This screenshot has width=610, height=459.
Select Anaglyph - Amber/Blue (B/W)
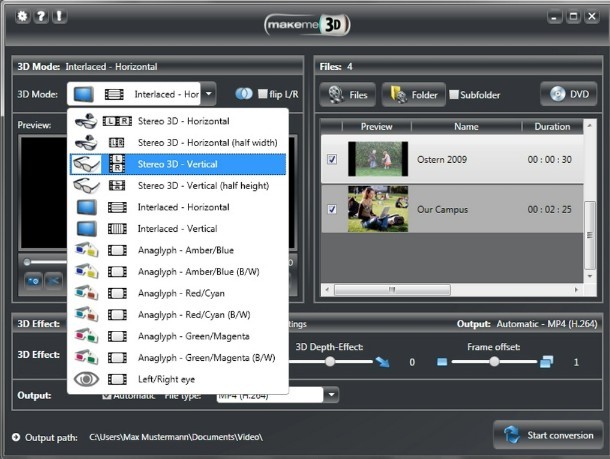(x=178, y=272)
